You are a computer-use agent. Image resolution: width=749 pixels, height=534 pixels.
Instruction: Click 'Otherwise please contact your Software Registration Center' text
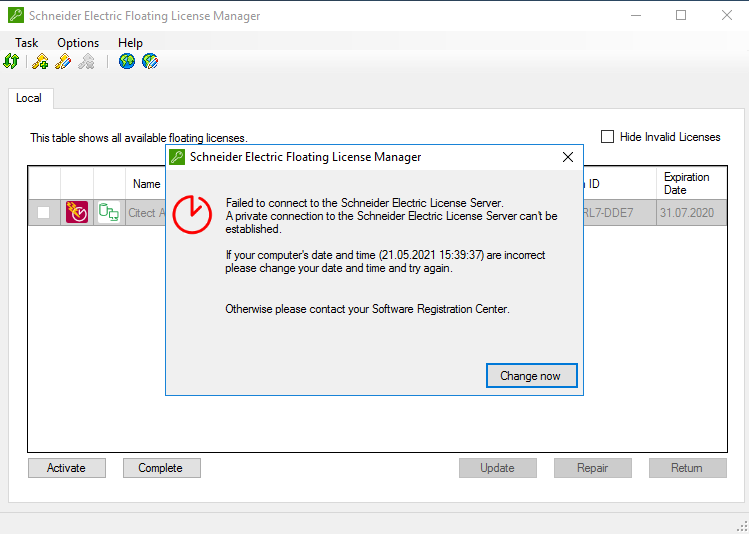coord(368,309)
